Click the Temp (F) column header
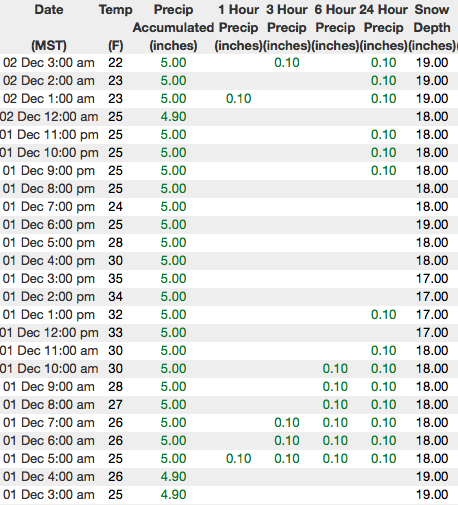 (x=115, y=27)
